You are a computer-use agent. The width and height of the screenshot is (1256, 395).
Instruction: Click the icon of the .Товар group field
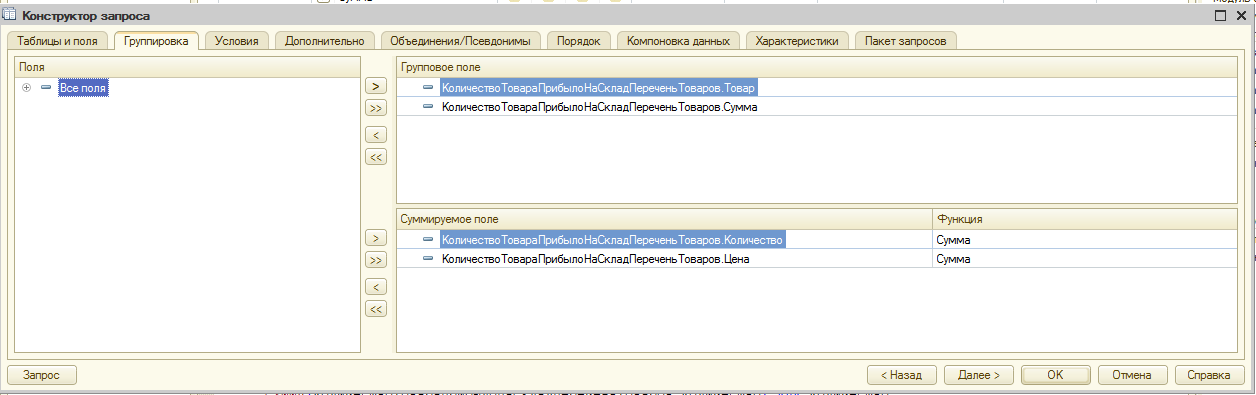pyautogui.click(x=428, y=88)
